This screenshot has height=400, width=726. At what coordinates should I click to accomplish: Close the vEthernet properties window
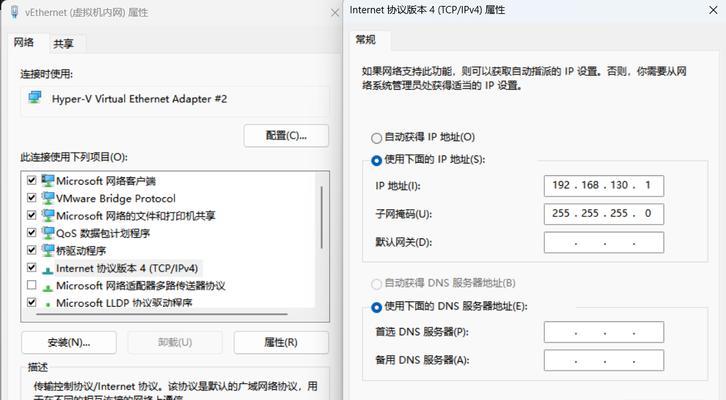pyautogui.click(x=335, y=13)
